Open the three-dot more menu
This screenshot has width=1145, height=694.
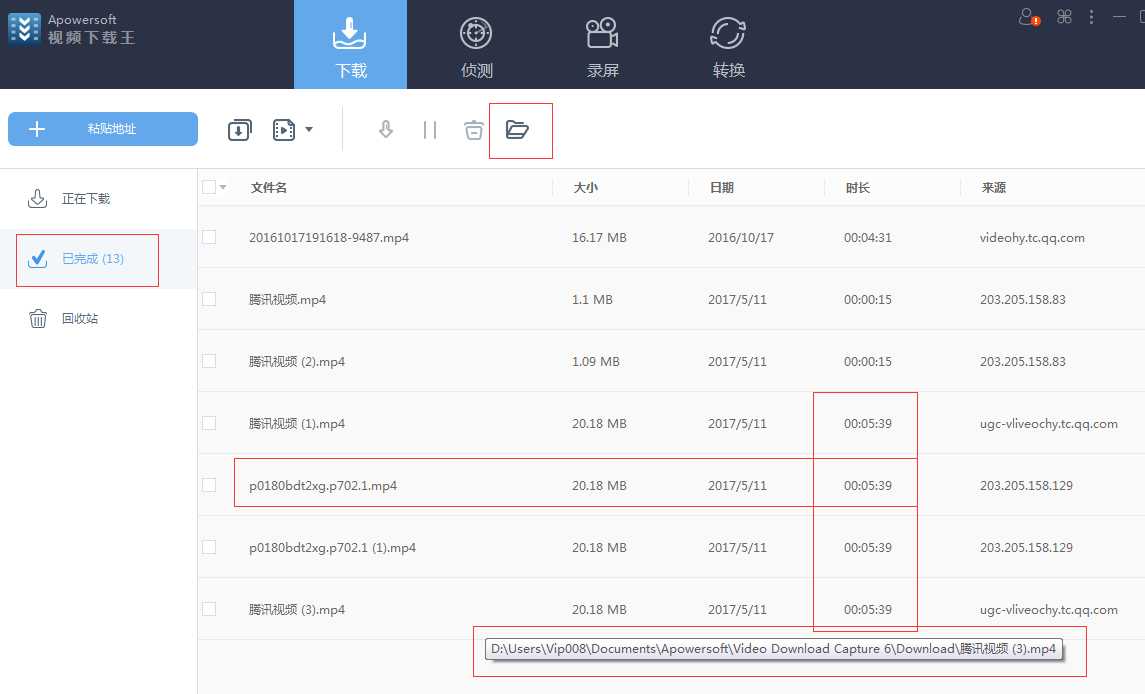1091,17
